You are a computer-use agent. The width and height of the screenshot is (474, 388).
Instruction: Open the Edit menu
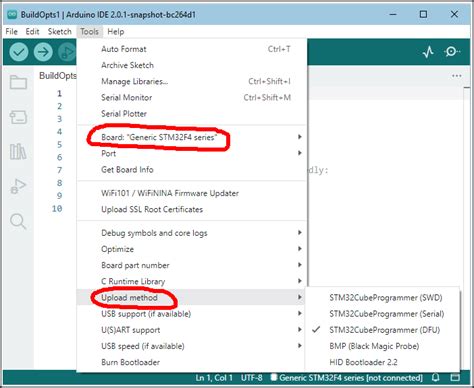click(32, 32)
